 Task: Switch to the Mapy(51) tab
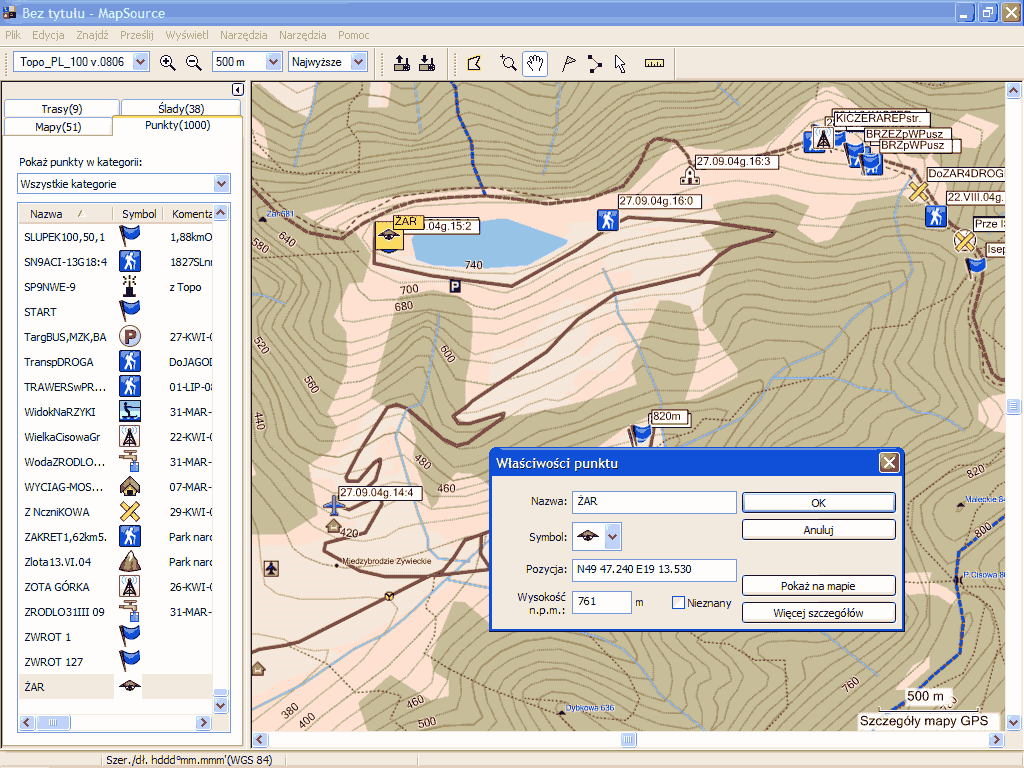point(58,127)
